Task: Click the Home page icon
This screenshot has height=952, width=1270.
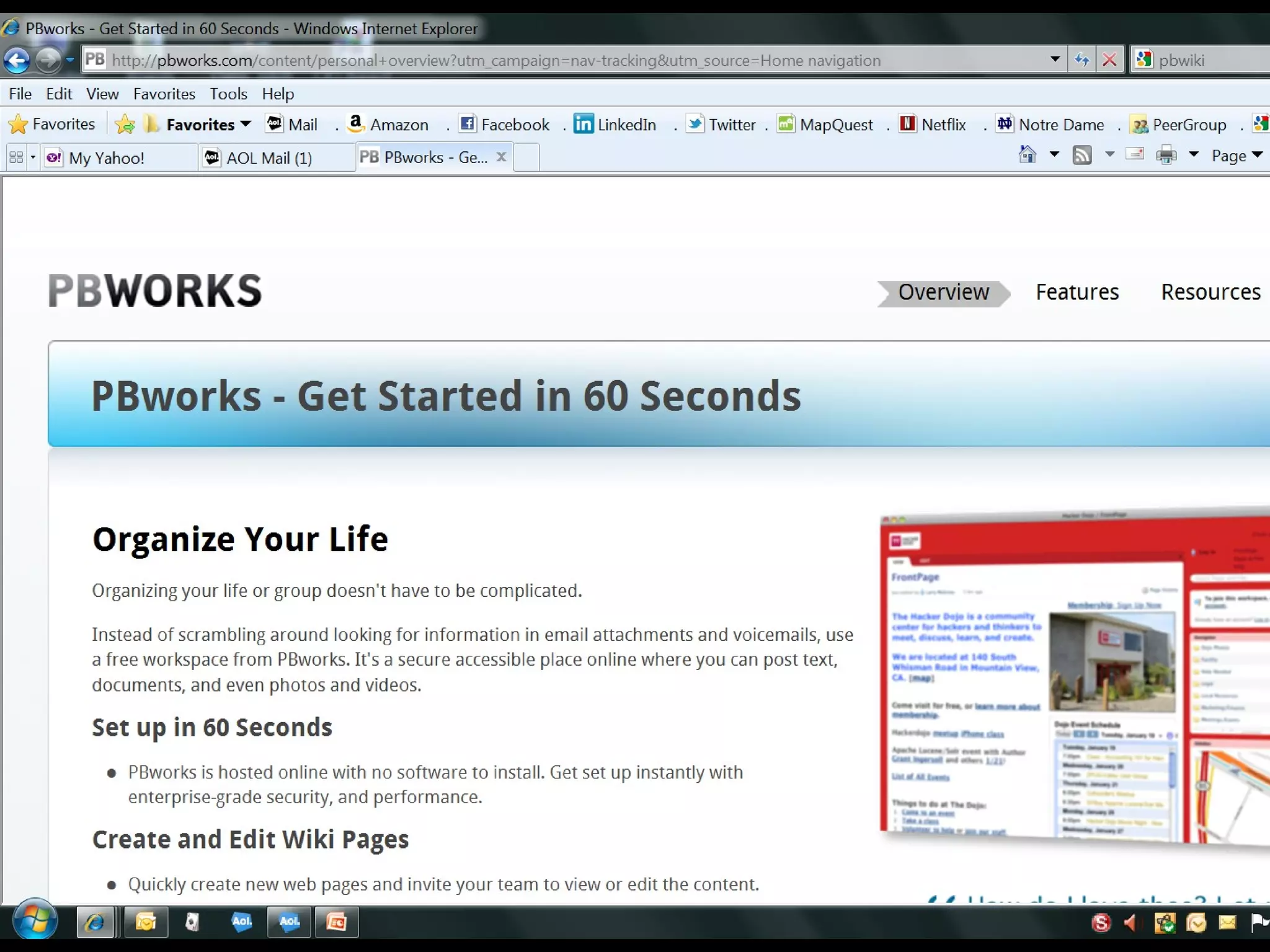Action: click(x=1028, y=154)
